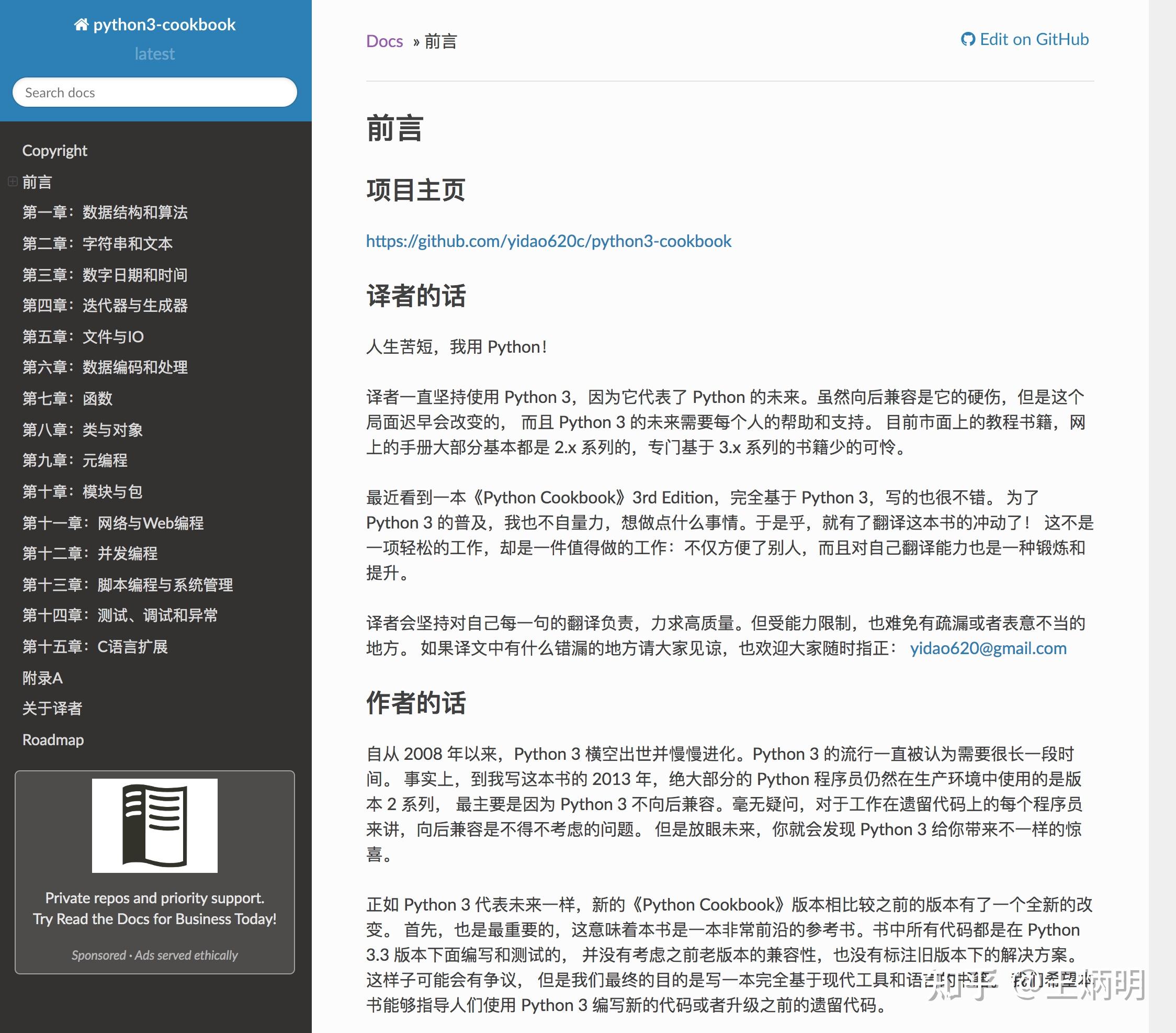Navigate to the Roadmap page
The height and width of the screenshot is (1033, 1176).
(53, 739)
